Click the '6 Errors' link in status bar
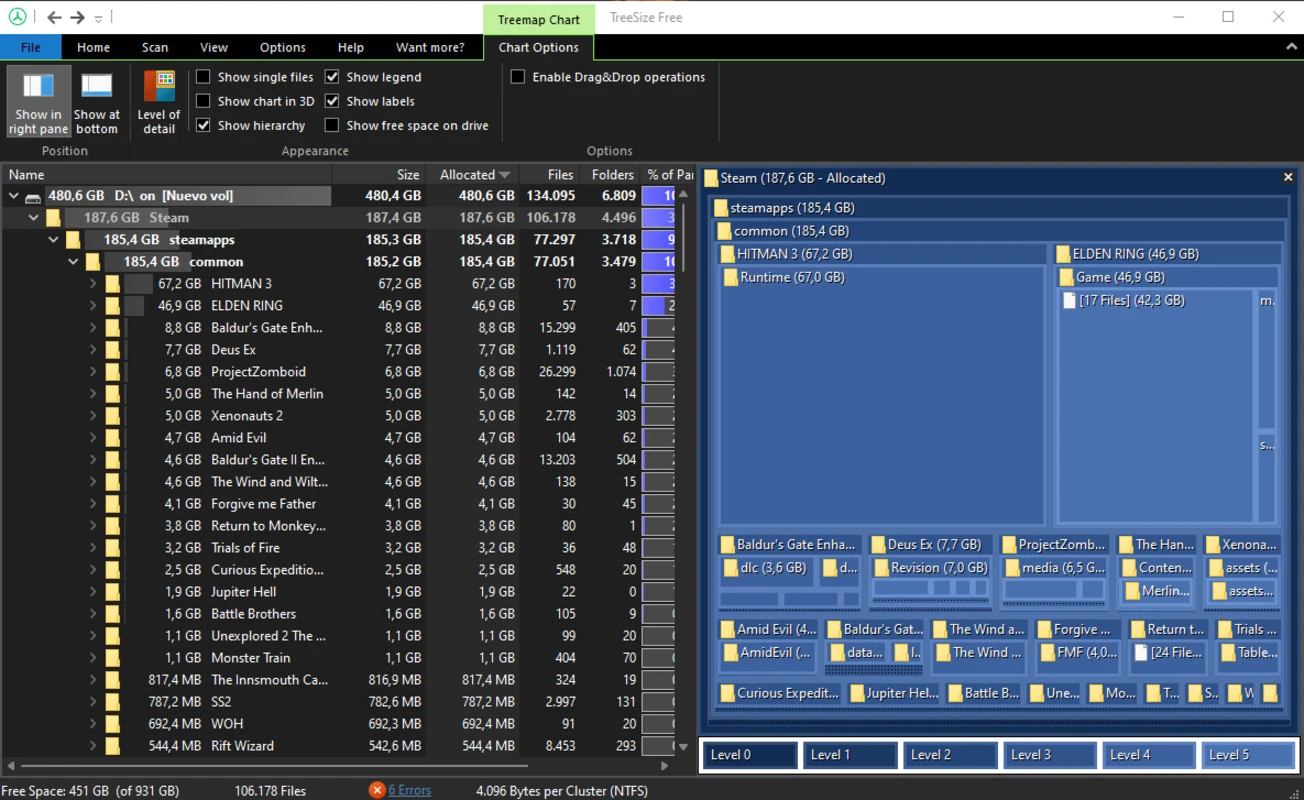Viewport: 1304px width, 800px height. pos(406,790)
